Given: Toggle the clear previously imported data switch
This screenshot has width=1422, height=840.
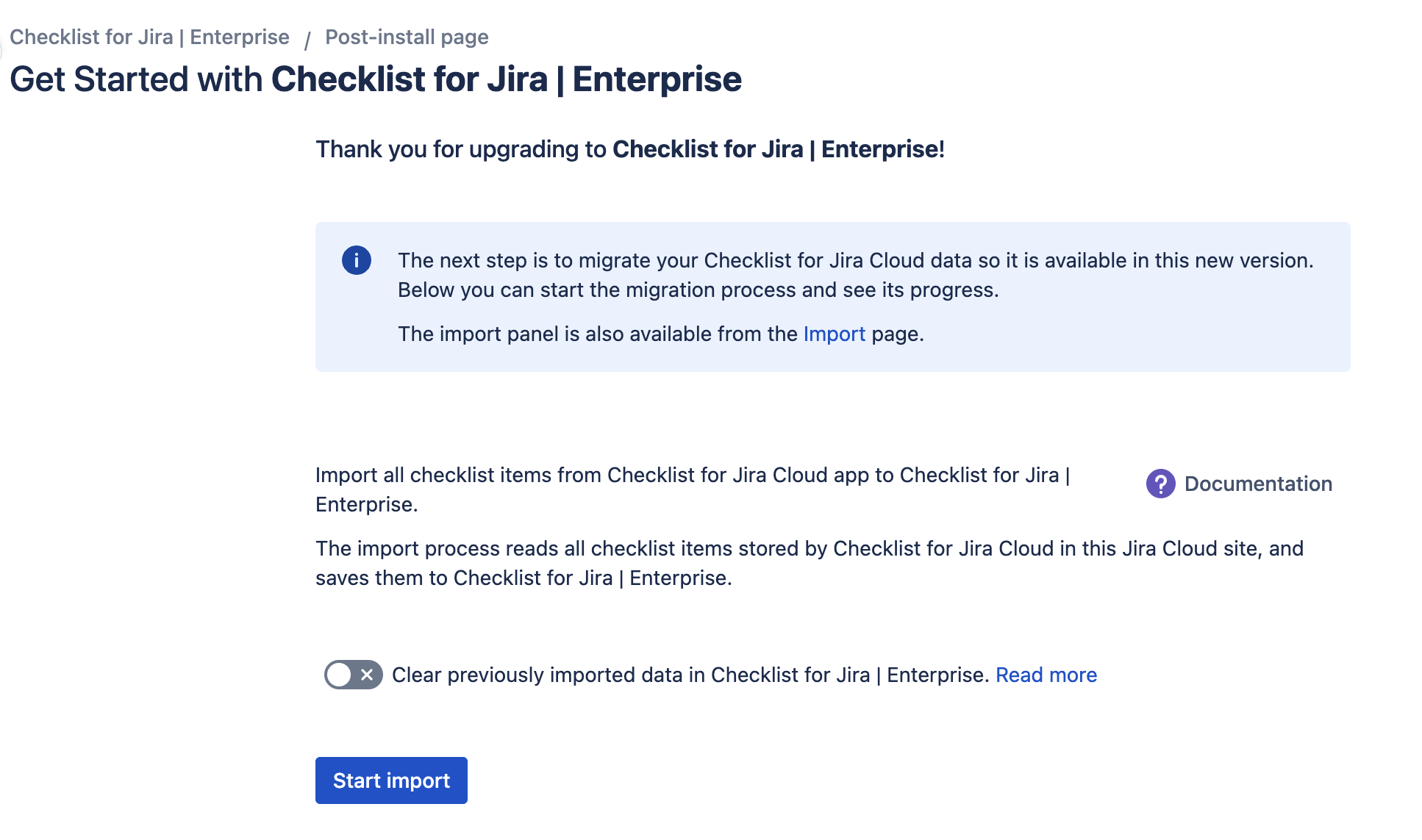Looking at the screenshot, I should tap(353, 675).
